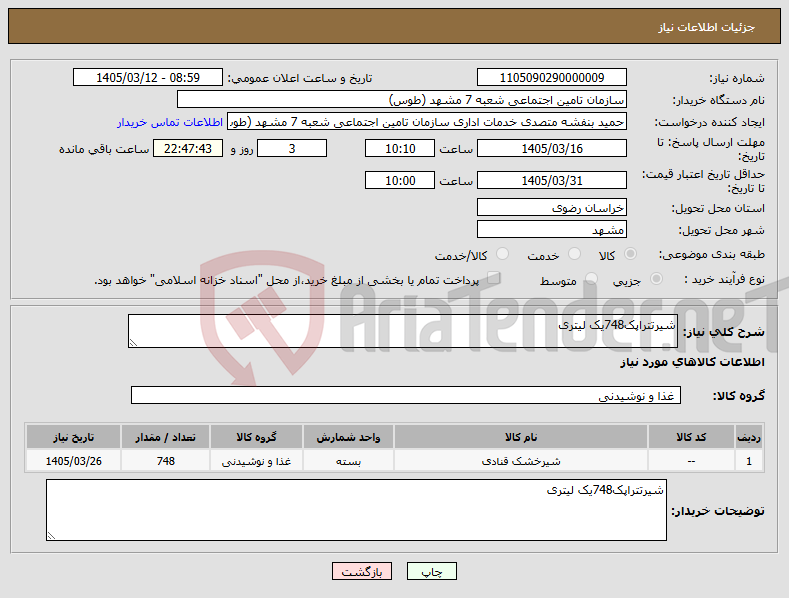Click the ردیف column header
Image resolution: width=789 pixels, height=598 pixels.
click(749, 437)
